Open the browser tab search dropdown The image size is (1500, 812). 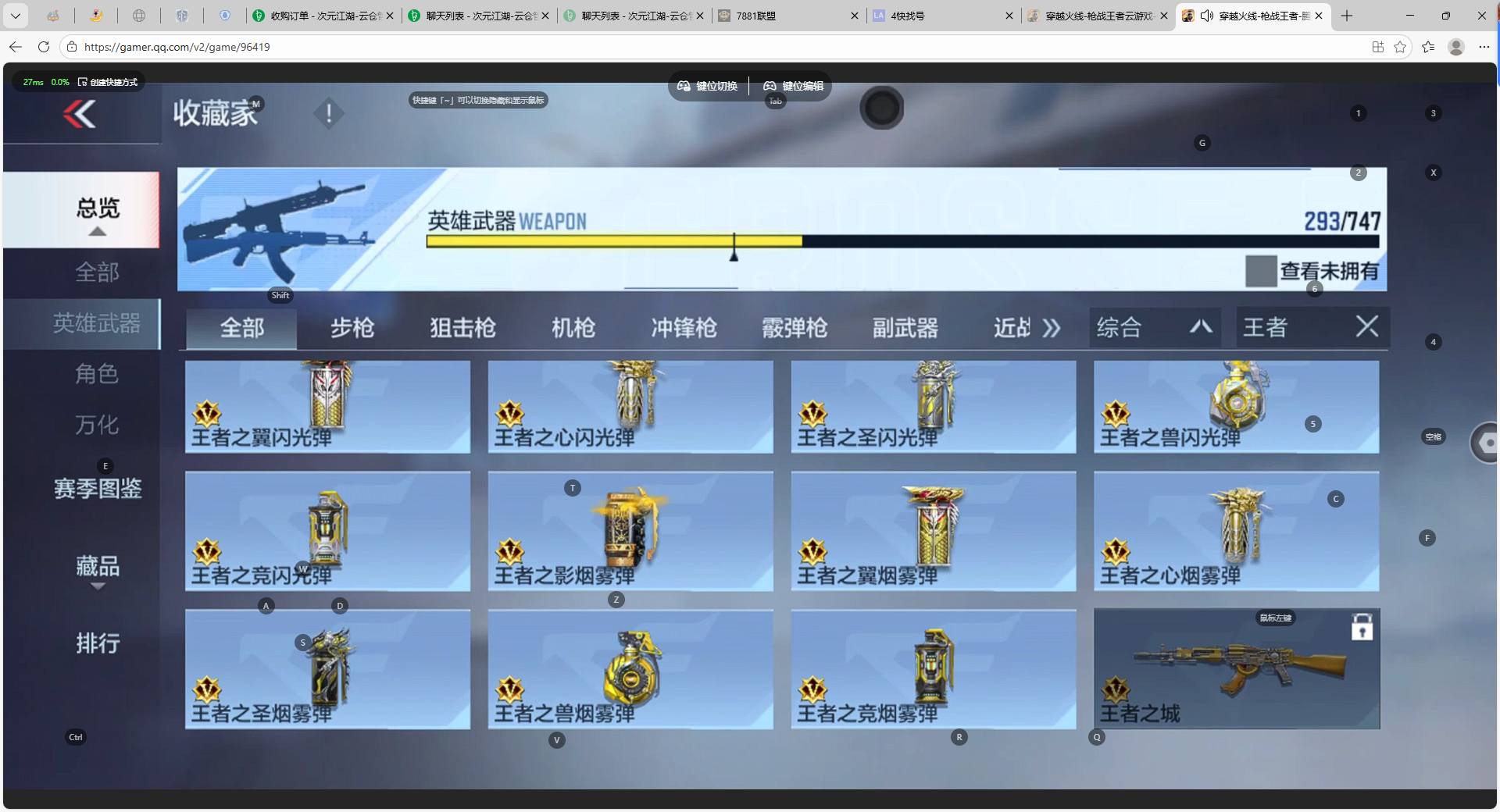click(15, 16)
